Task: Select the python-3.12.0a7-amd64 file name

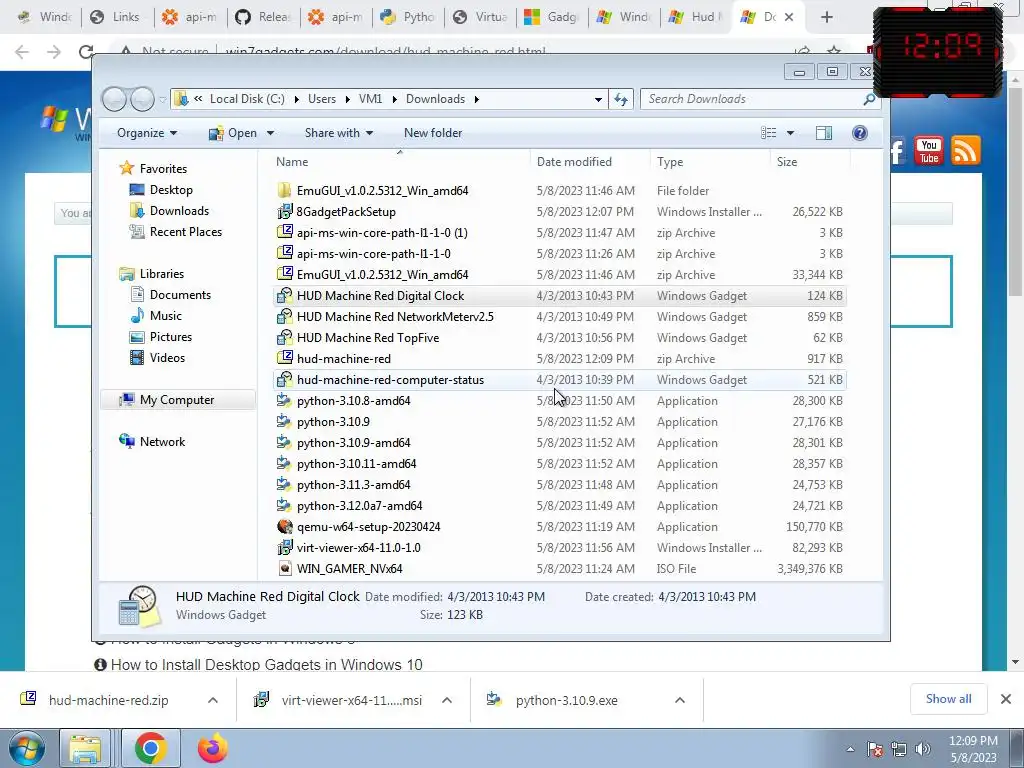Action: pos(360,506)
